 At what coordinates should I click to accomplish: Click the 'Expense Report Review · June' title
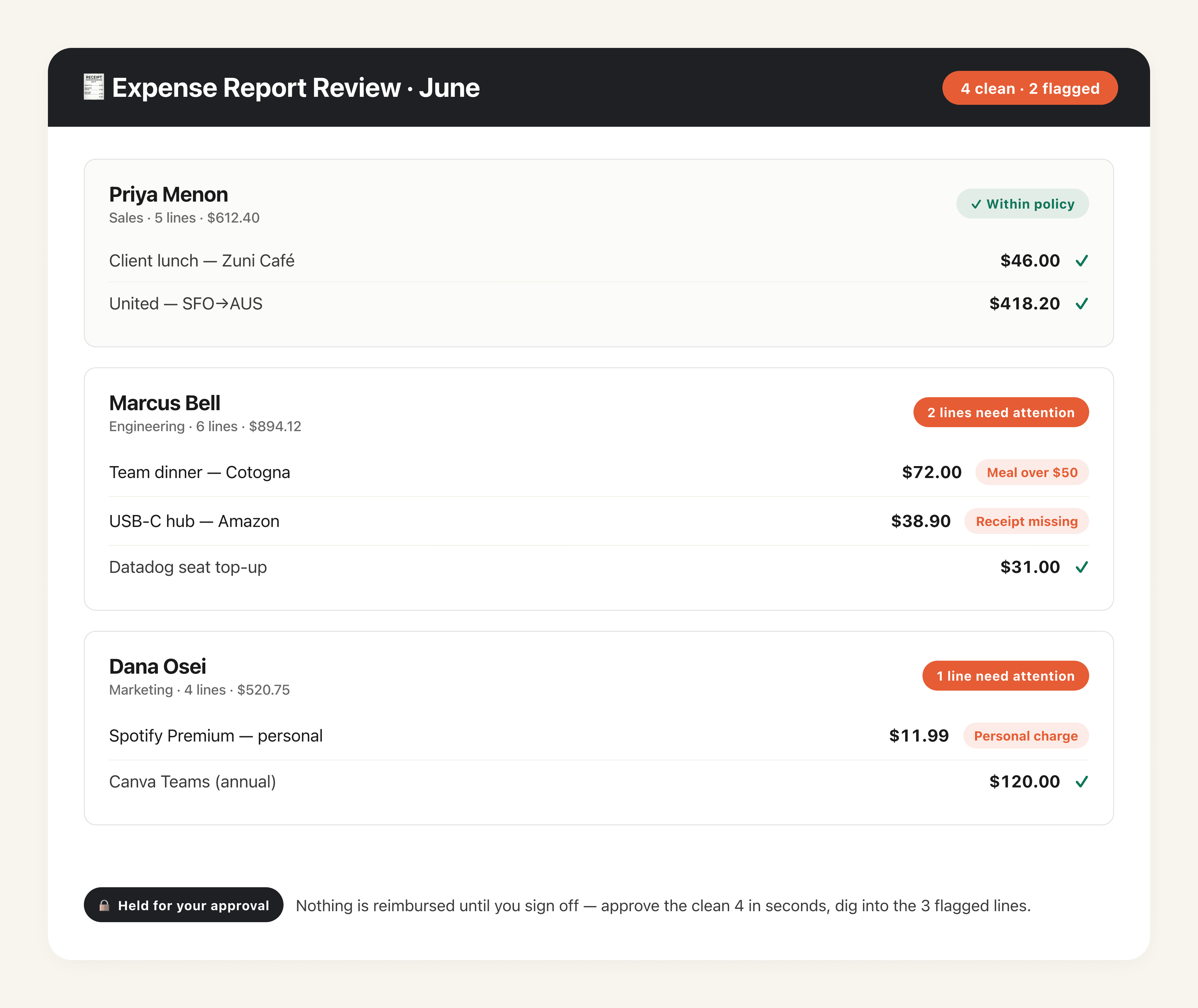[x=296, y=88]
